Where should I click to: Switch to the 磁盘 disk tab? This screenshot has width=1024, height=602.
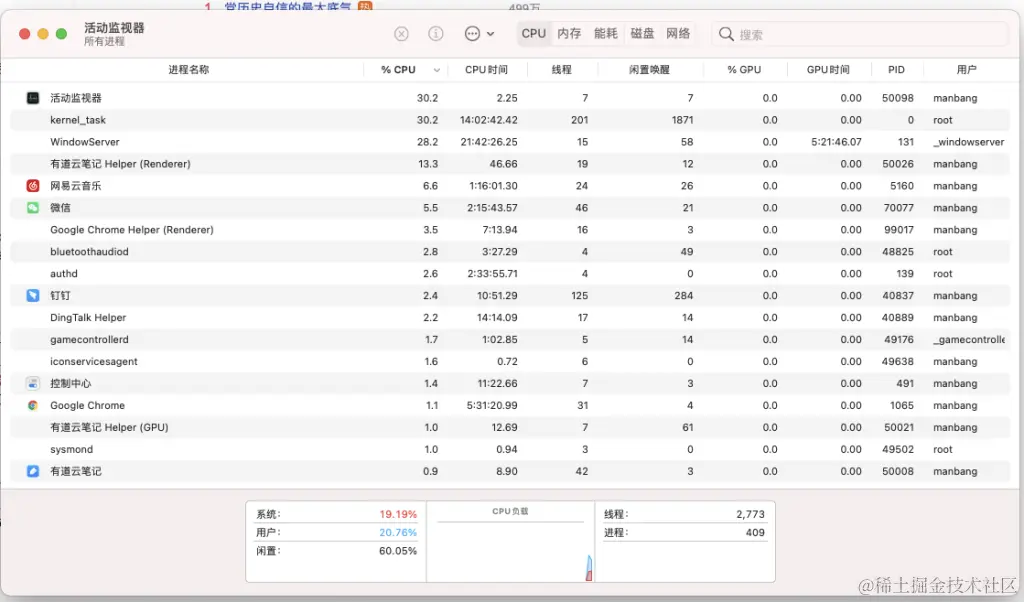pos(642,33)
